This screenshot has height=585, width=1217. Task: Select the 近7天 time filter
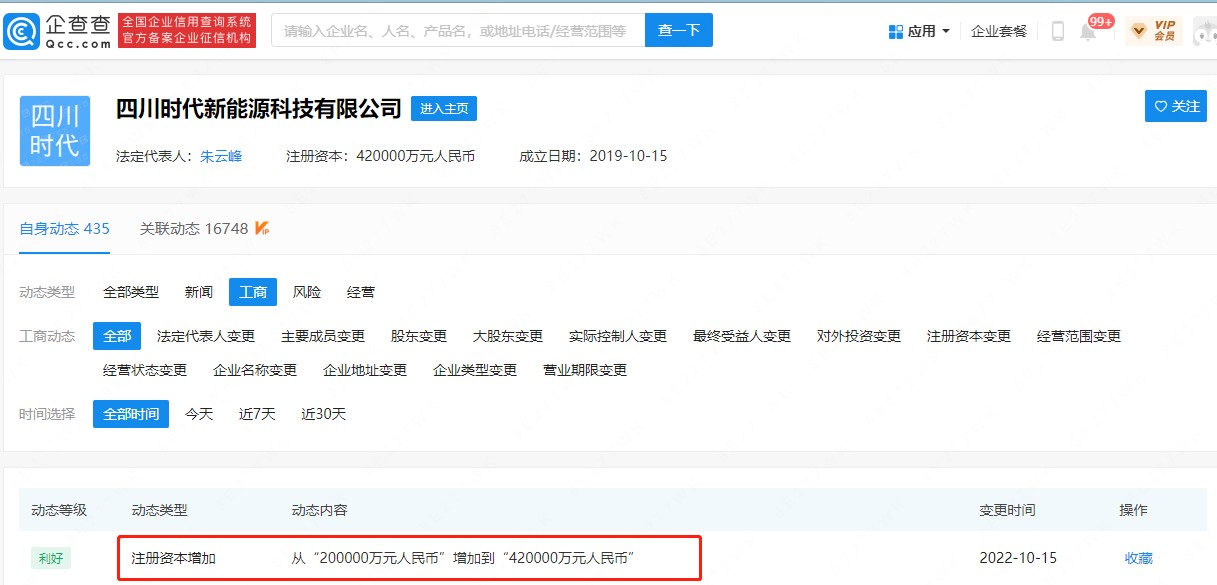257,414
